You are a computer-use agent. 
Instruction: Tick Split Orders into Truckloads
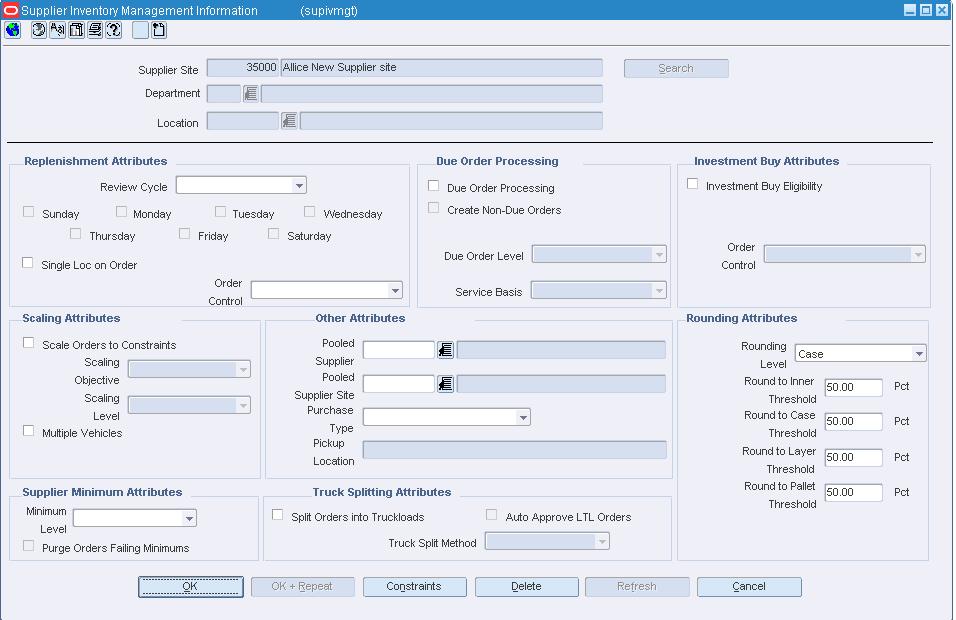[277, 515]
